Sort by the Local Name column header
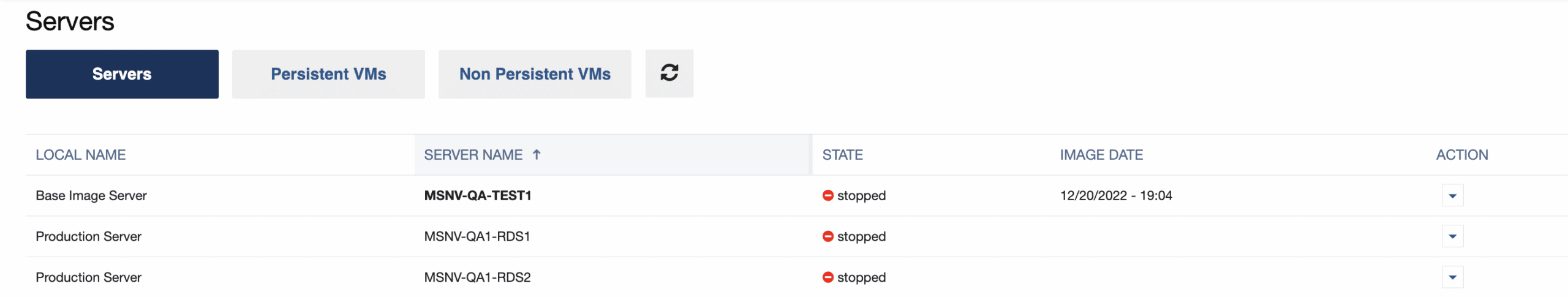 point(81,155)
